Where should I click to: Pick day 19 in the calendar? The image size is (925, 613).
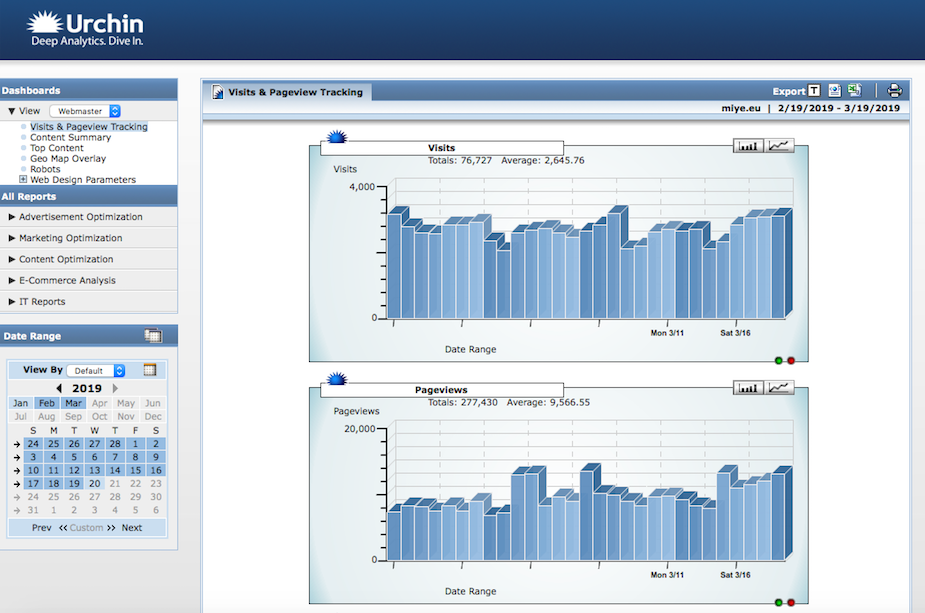click(74, 484)
